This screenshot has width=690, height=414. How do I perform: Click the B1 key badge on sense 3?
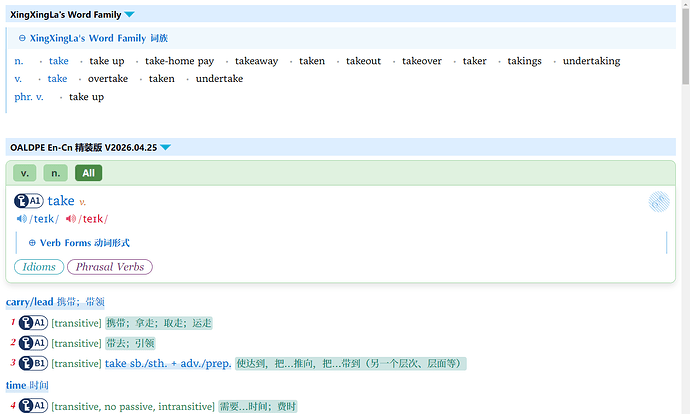coord(33,363)
